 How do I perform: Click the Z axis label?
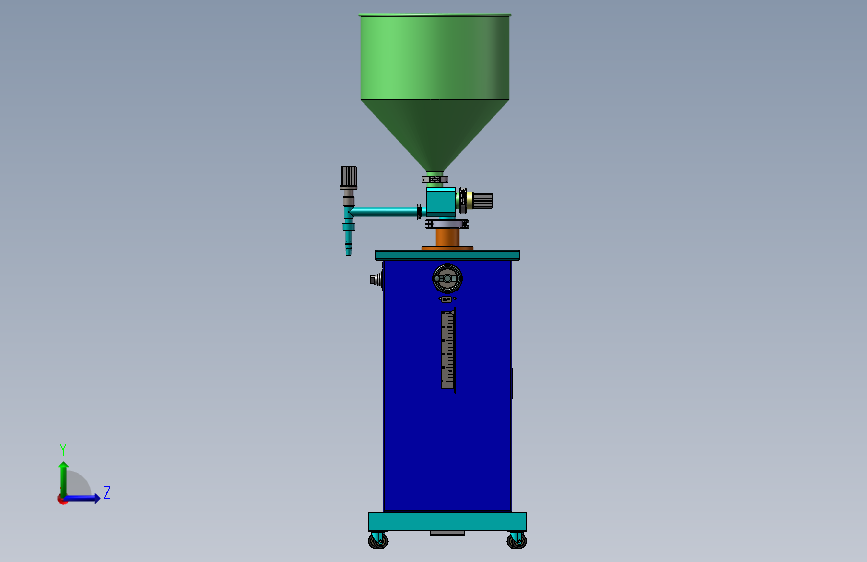click(107, 492)
